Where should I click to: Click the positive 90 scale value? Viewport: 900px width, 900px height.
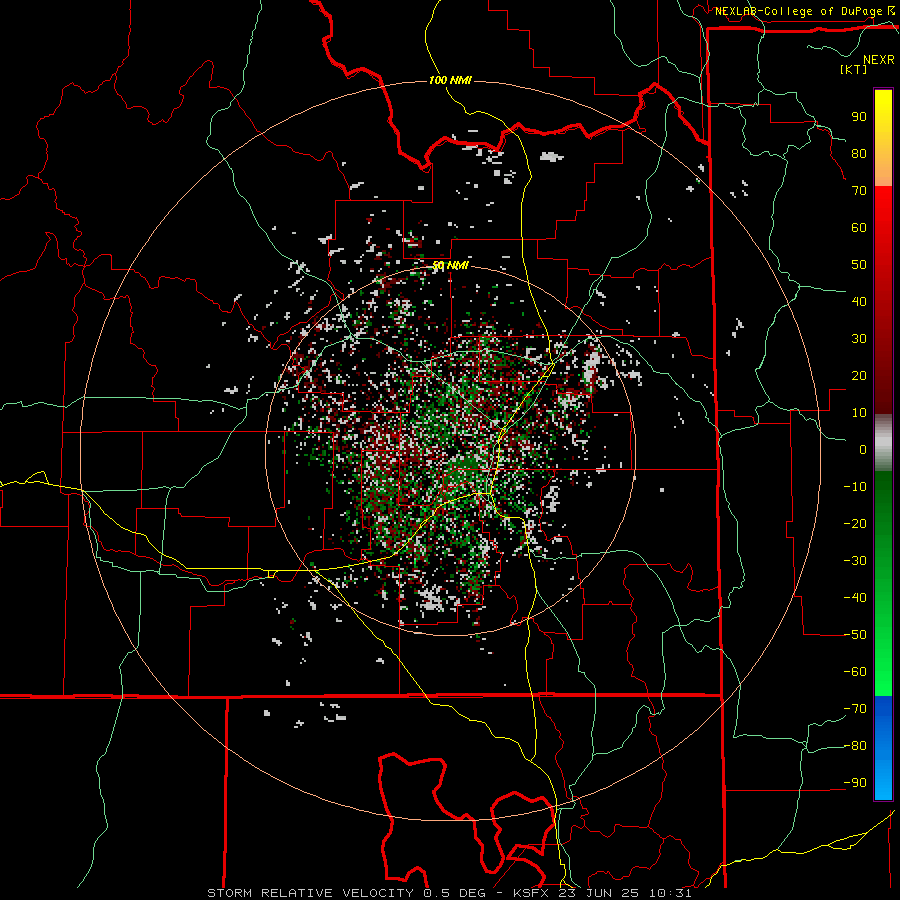pyautogui.click(x=859, y=117)
